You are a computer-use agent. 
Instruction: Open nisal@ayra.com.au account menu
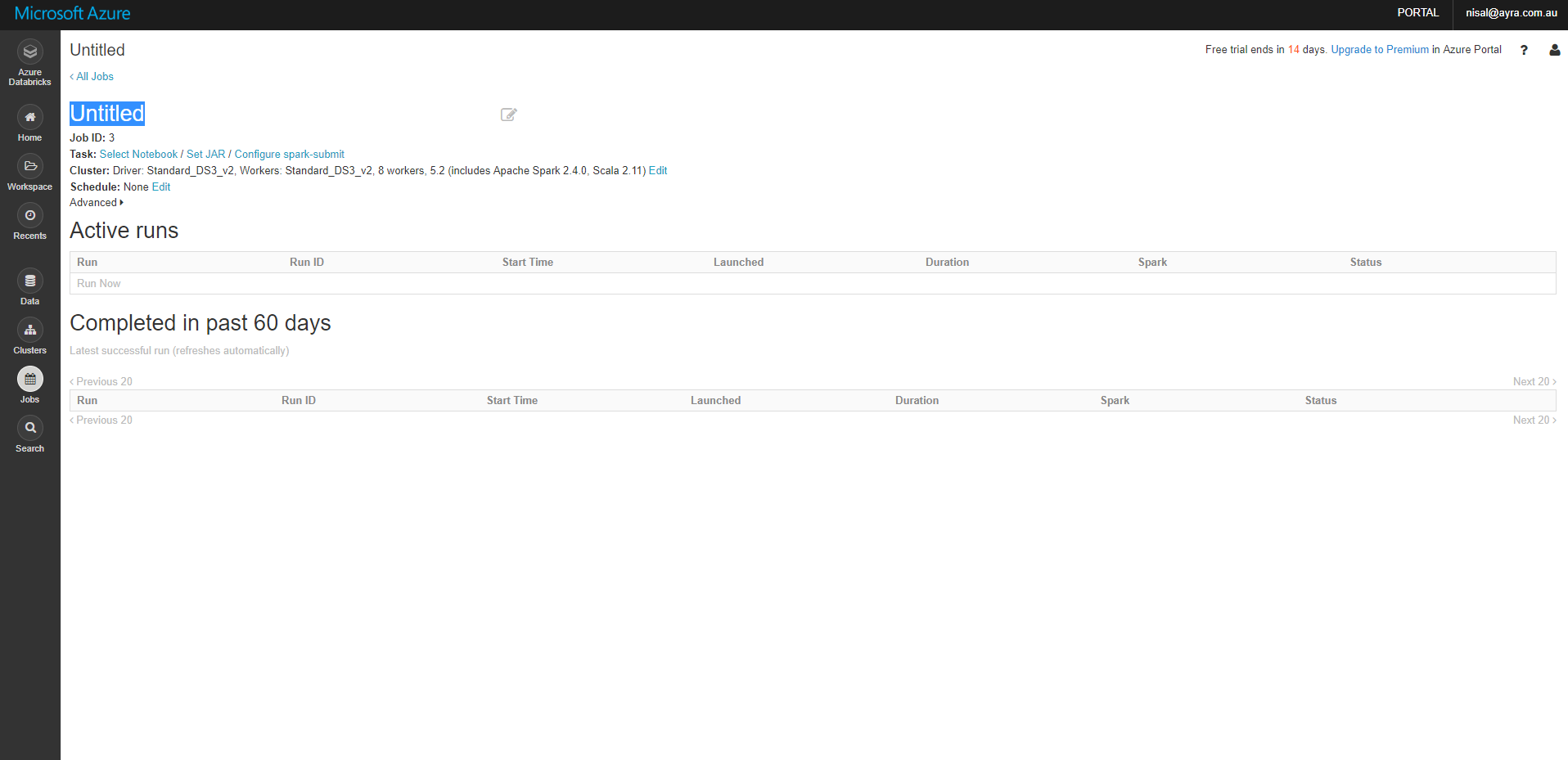point(1512,13)
